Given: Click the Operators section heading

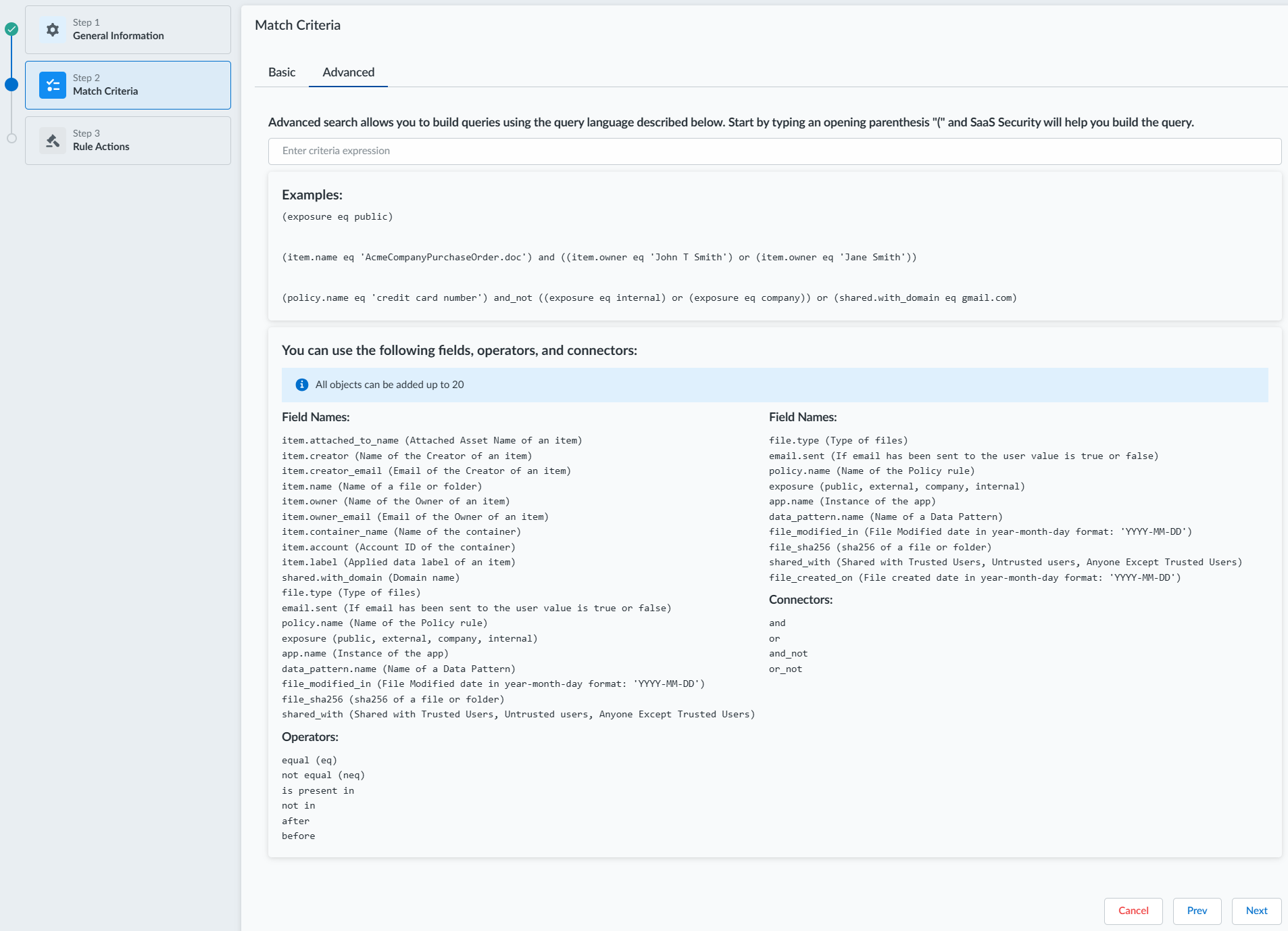Looking at the screenshot, I should coord(310,737).
